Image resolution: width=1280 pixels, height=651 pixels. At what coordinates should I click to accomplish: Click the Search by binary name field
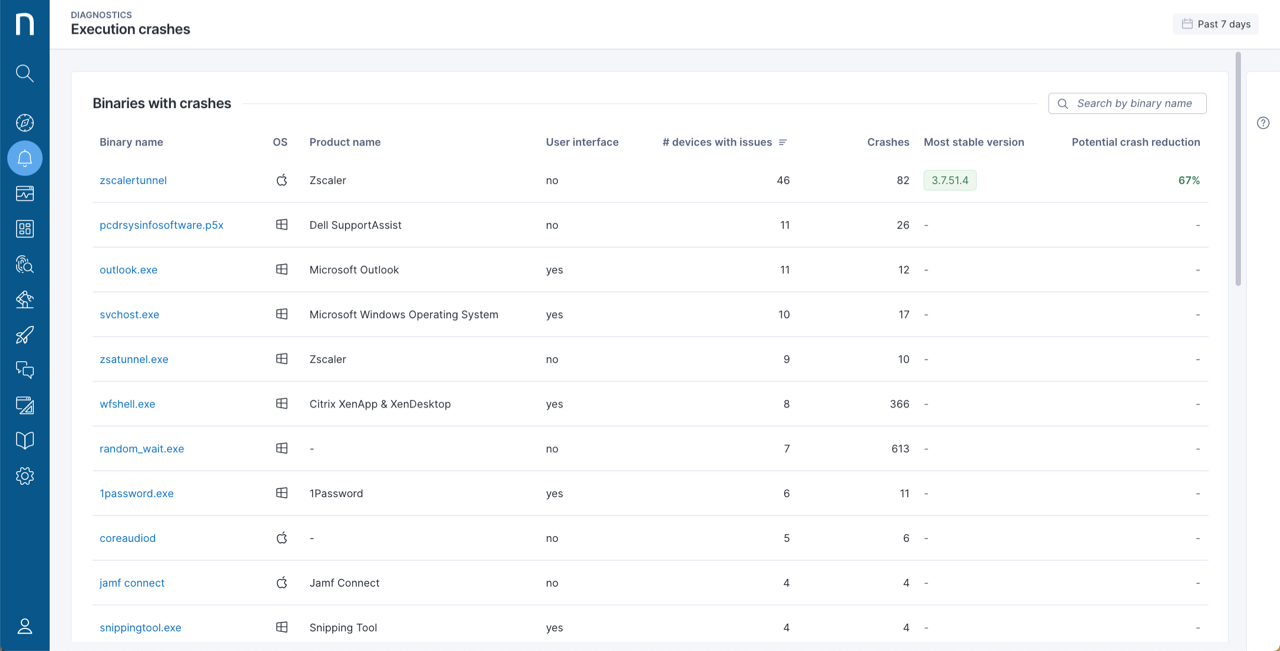(1133, 104)
